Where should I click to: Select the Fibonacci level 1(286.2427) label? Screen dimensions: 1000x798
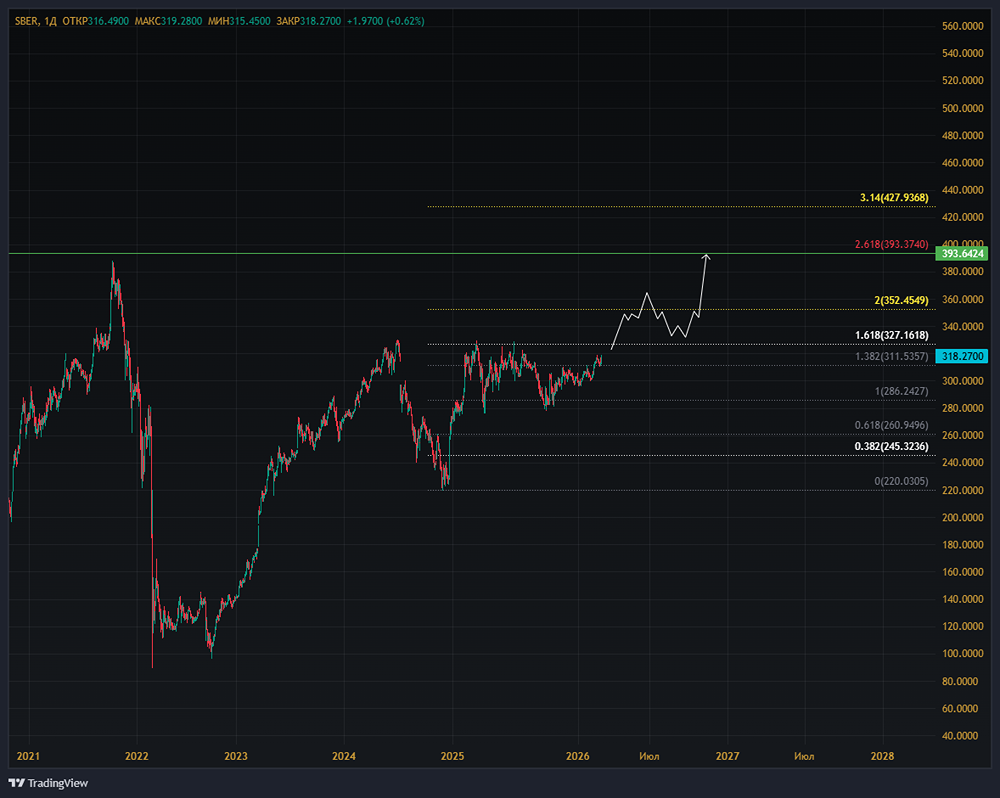pos(901,391)
